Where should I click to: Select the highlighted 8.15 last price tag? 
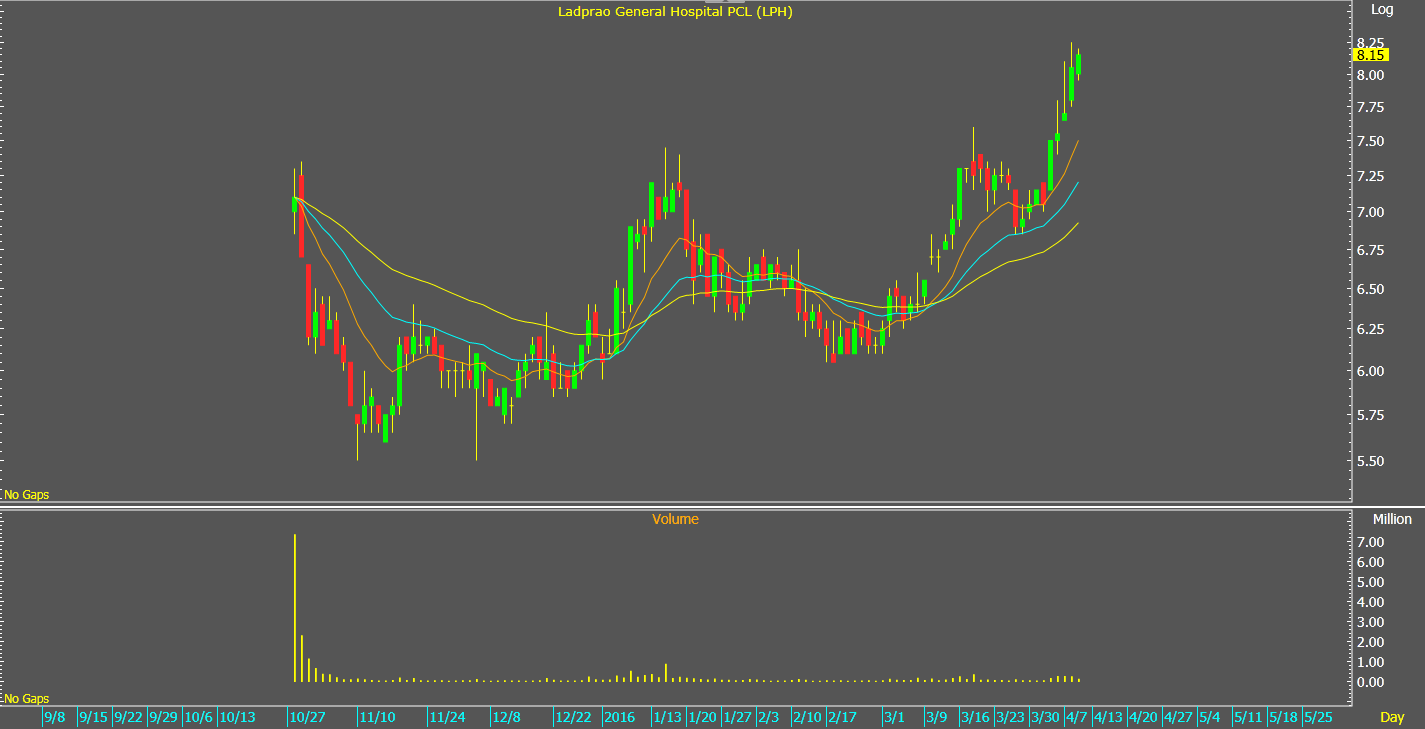[x=1370, y=55]
